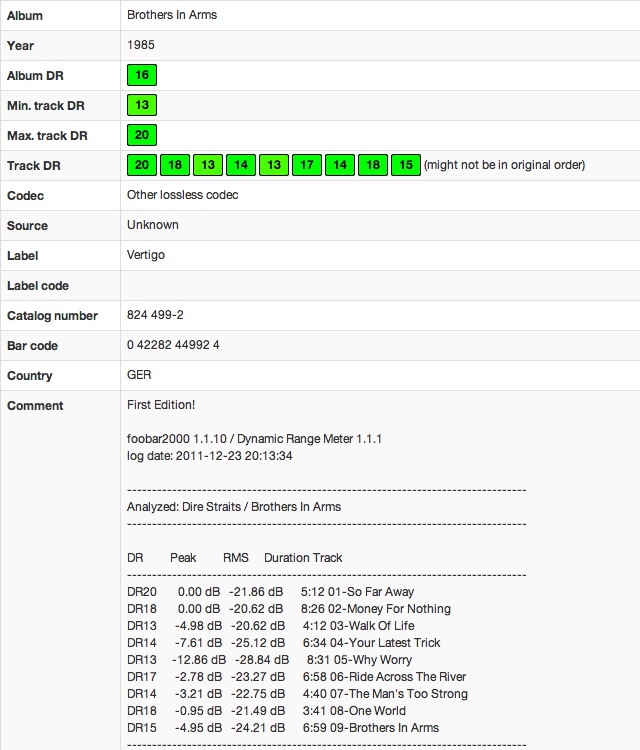Select bar code 0 42282 44992 4
This screenshot has height=750, width=640.
point(173,345)
